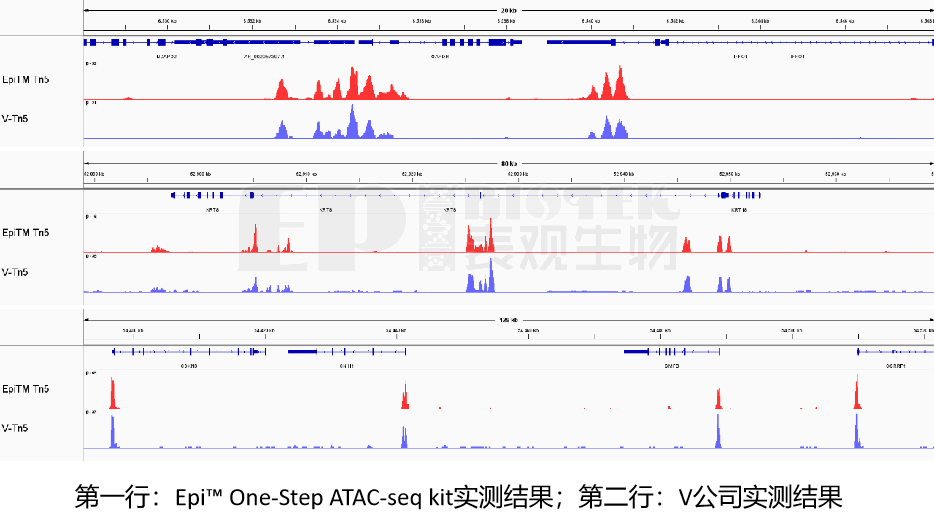Screen dimensions: 934x522
Task: Select the EpiTM Tn5 track label in the 80 kb panel
Action: pos(26,233)
